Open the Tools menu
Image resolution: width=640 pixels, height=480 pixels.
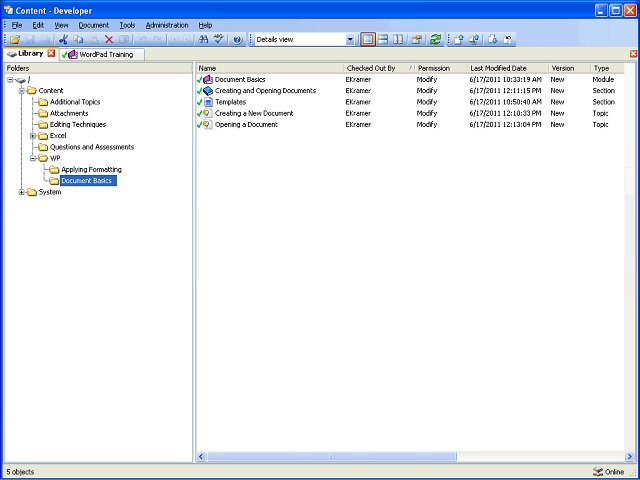coord(127,25)
